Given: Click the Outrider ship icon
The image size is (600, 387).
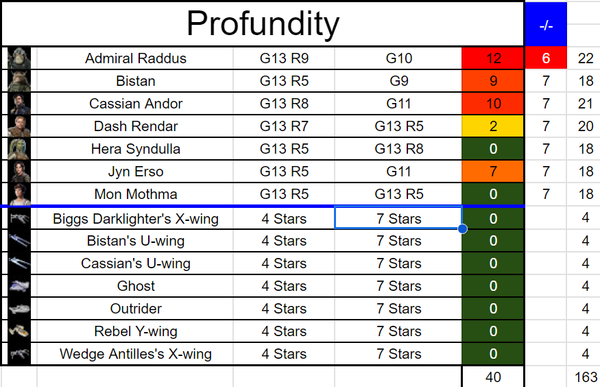Looking at the screenshot, I should click(19, 309).
